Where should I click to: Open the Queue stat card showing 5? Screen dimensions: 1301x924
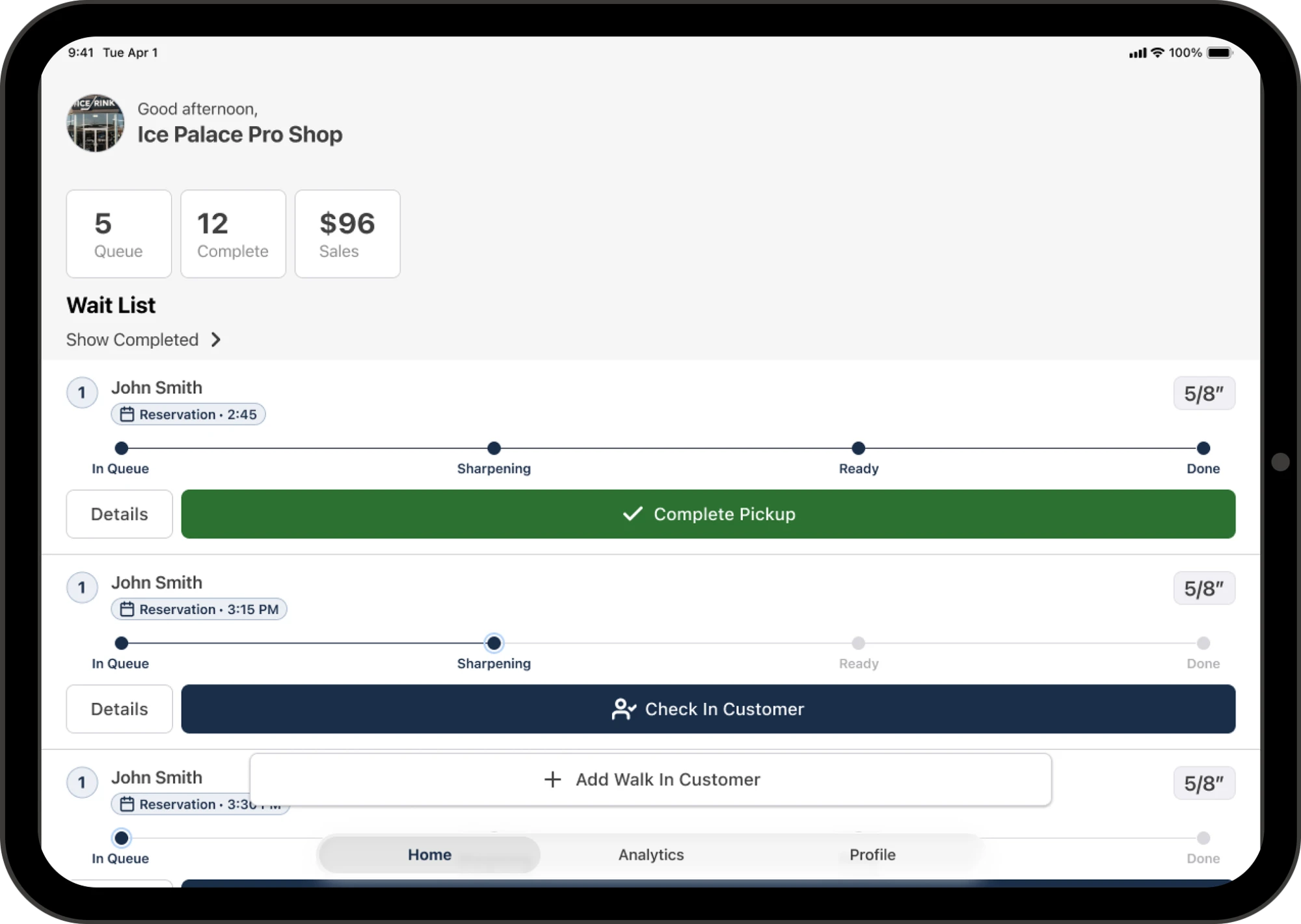pyautogui.click(x=119, y=234)
